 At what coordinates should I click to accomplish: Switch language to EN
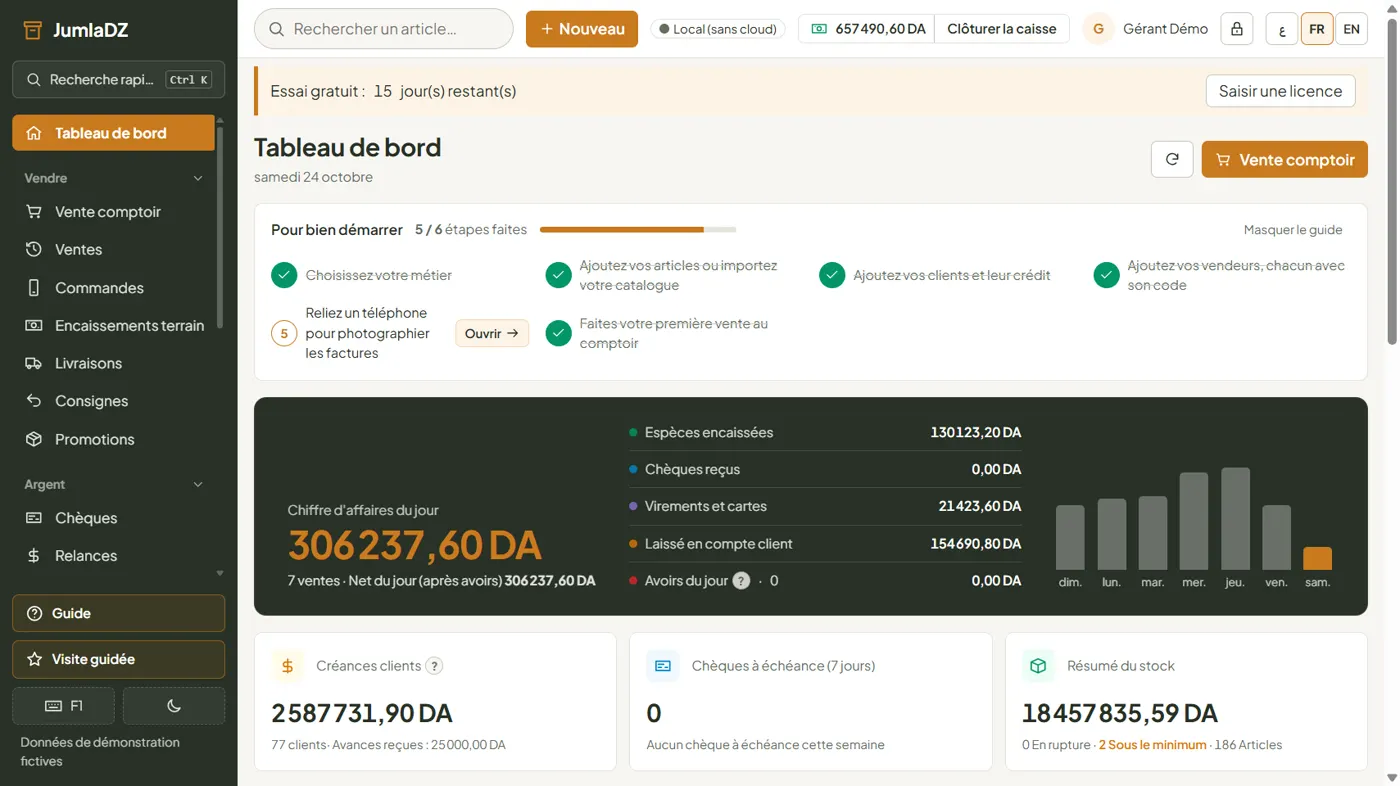click(1351, 29)
